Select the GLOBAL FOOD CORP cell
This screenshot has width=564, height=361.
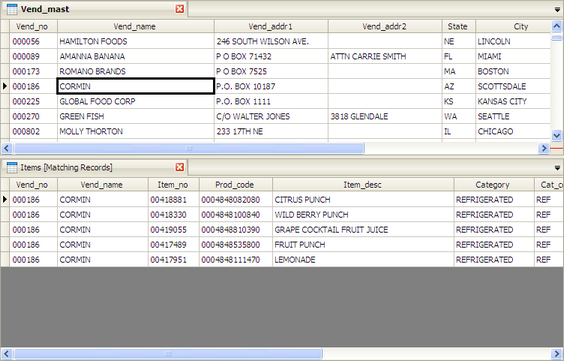click(x=136, y=101)
